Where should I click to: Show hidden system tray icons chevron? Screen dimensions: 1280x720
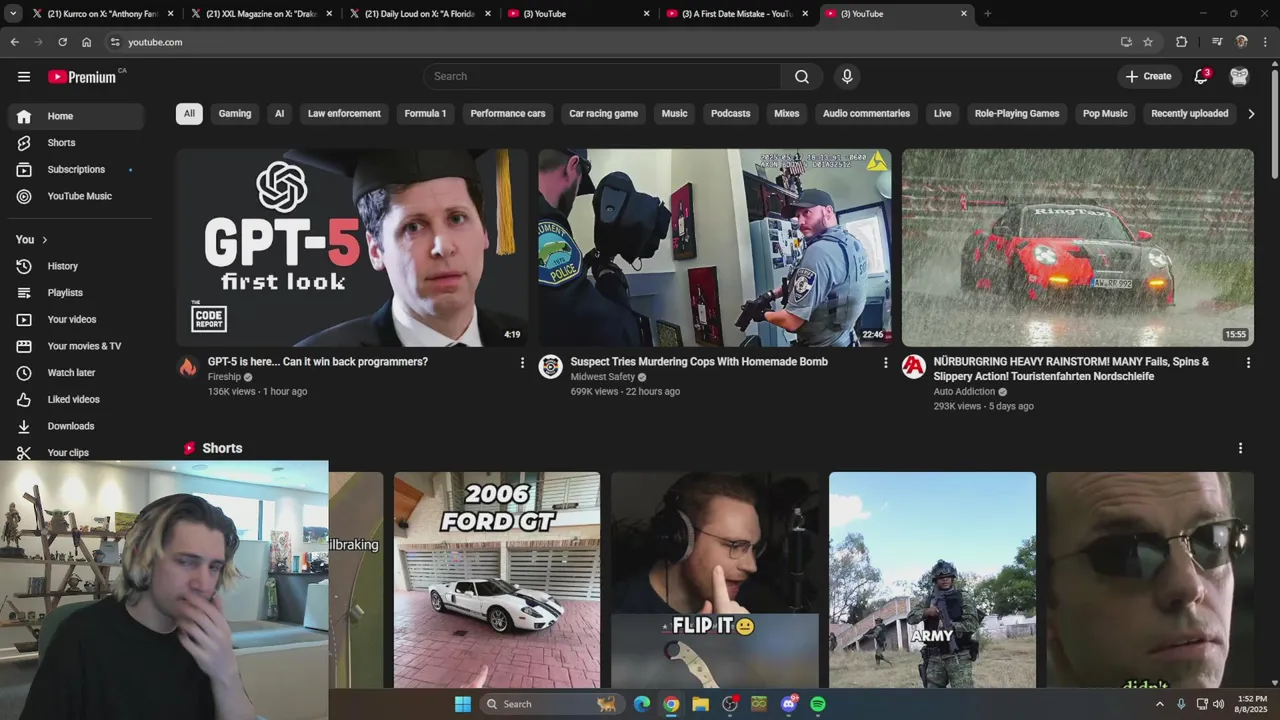[x=1159, y=704]
